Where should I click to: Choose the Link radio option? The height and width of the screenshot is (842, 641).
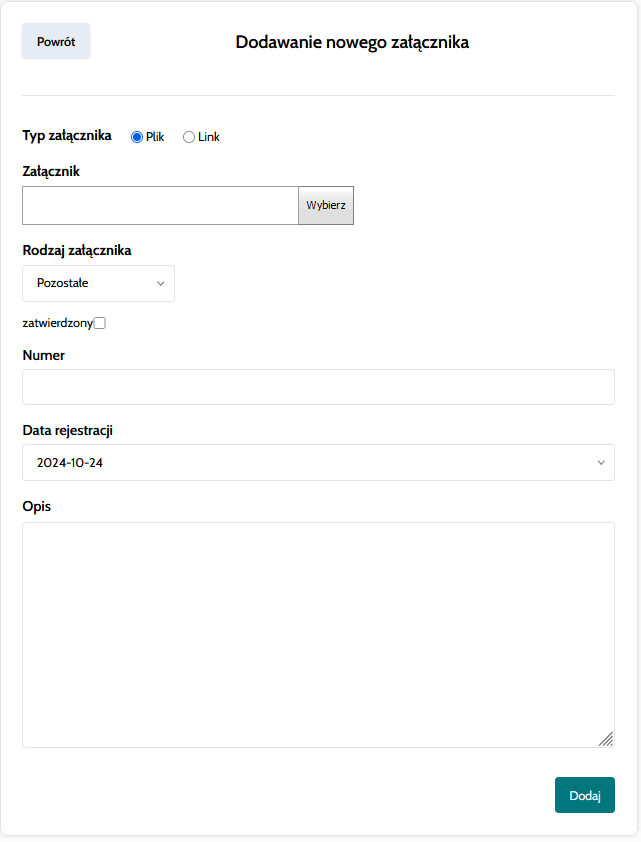point(189,137)
